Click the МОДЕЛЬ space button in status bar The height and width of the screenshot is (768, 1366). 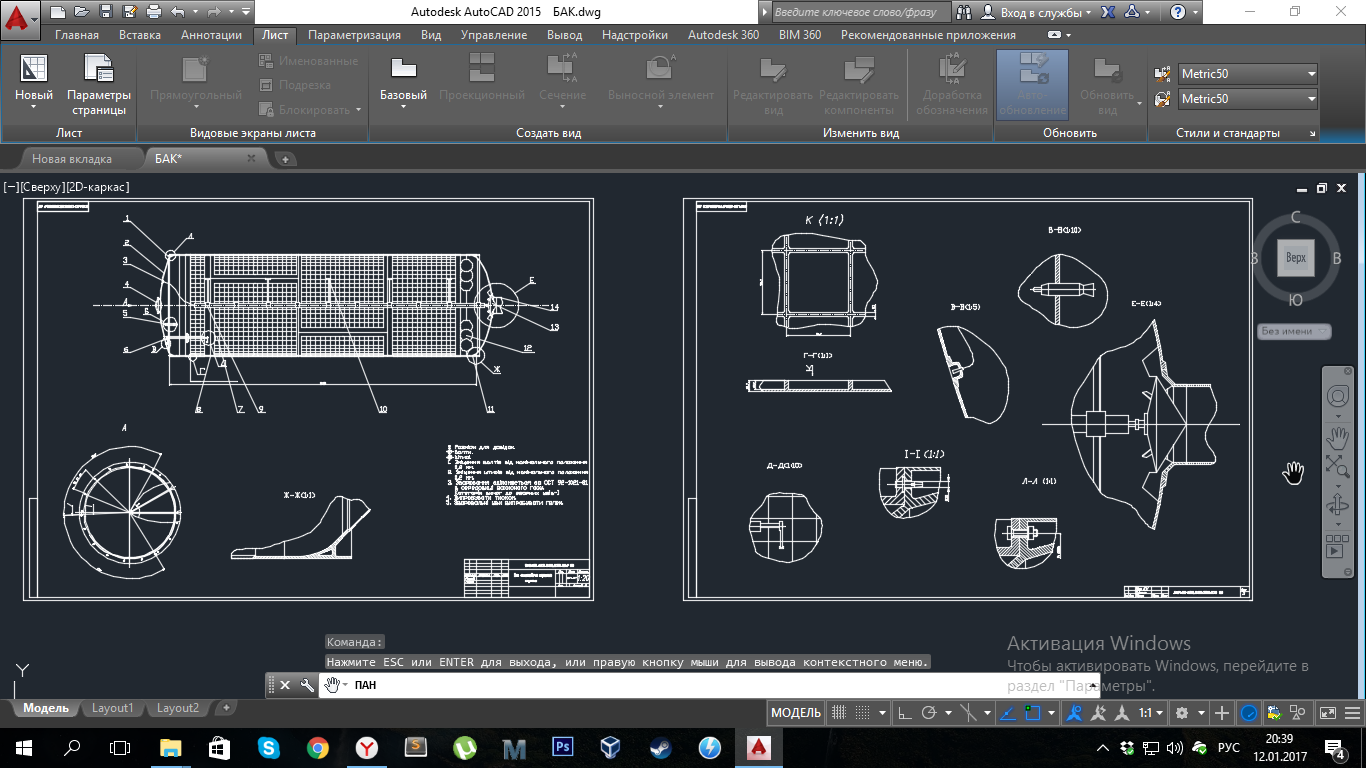[796, 713]
